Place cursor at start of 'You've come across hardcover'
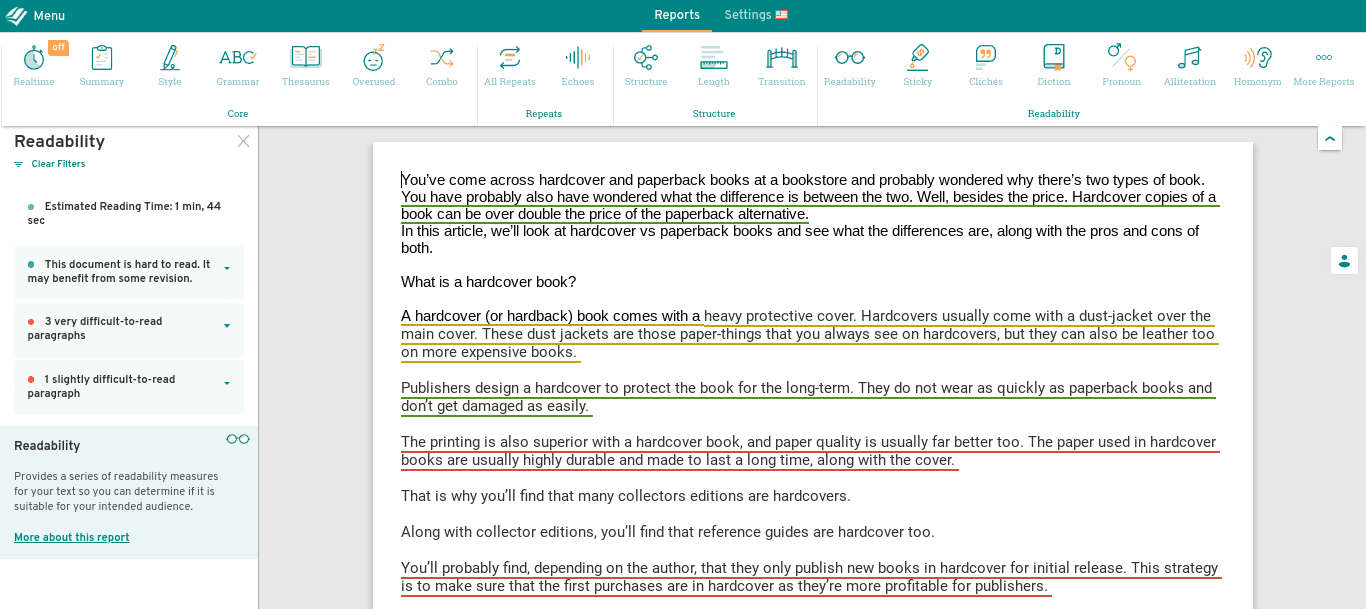This screenshot has width=1366, height=609. pos(402,180)
